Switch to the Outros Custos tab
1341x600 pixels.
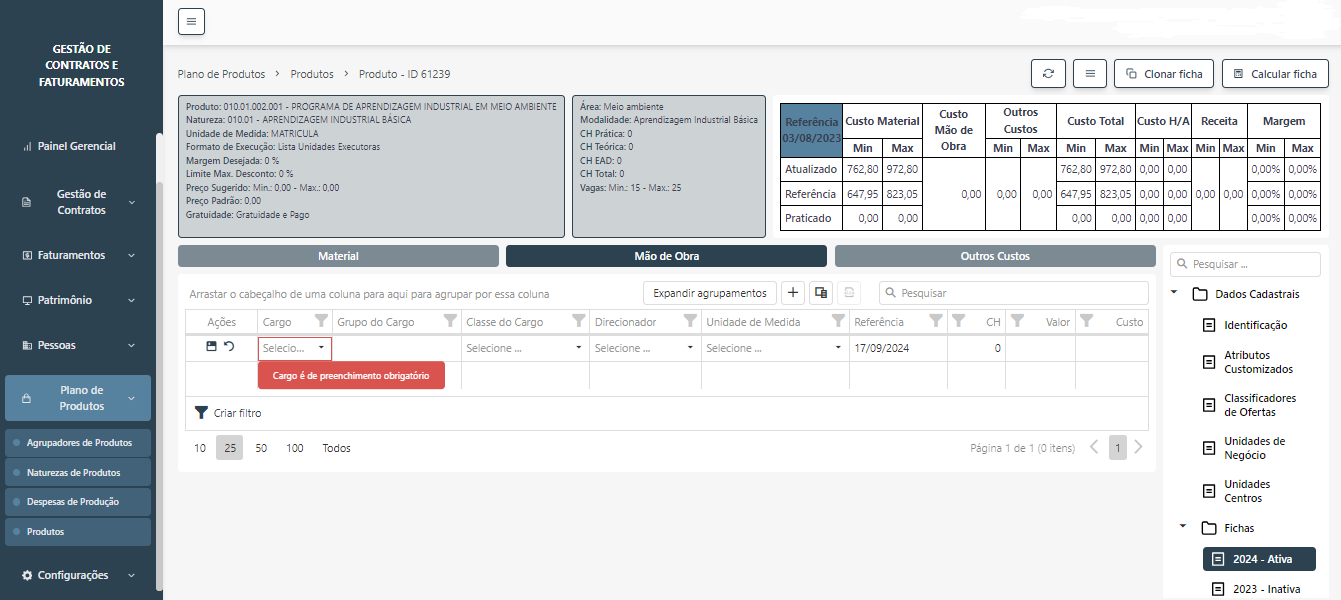(x=995, y=256)
